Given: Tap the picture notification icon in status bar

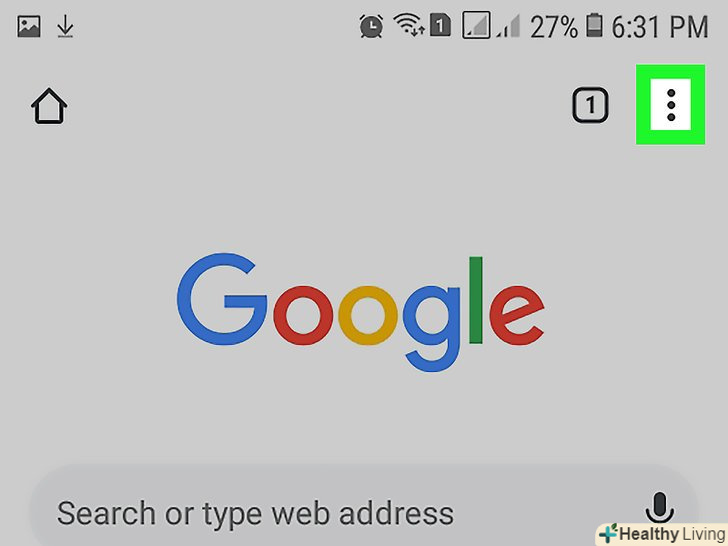Looking at the screenshot, I should click(x=29, y=26).
